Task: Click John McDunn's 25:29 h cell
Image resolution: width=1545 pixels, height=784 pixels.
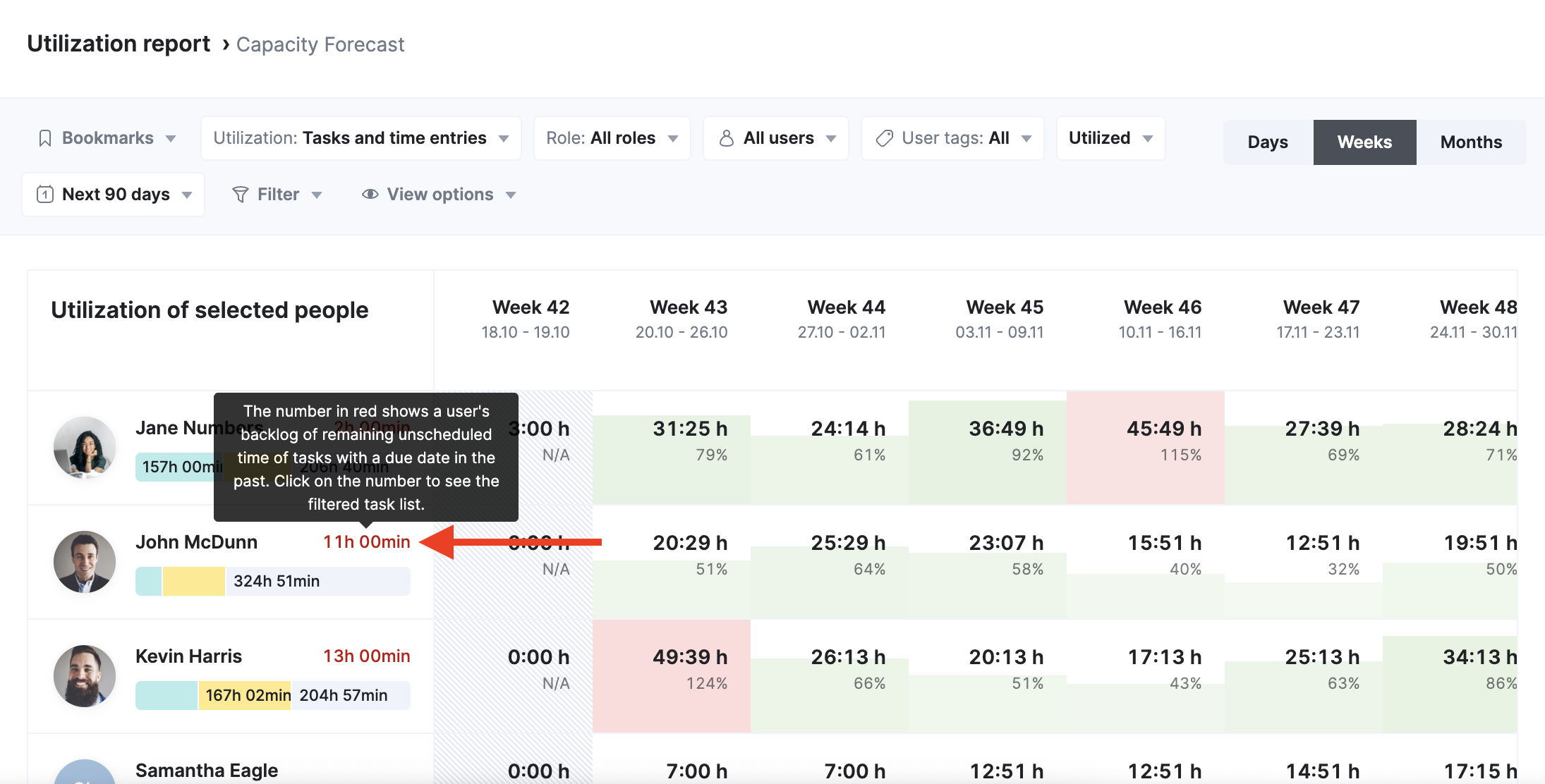Action: [x=830, y=562]
